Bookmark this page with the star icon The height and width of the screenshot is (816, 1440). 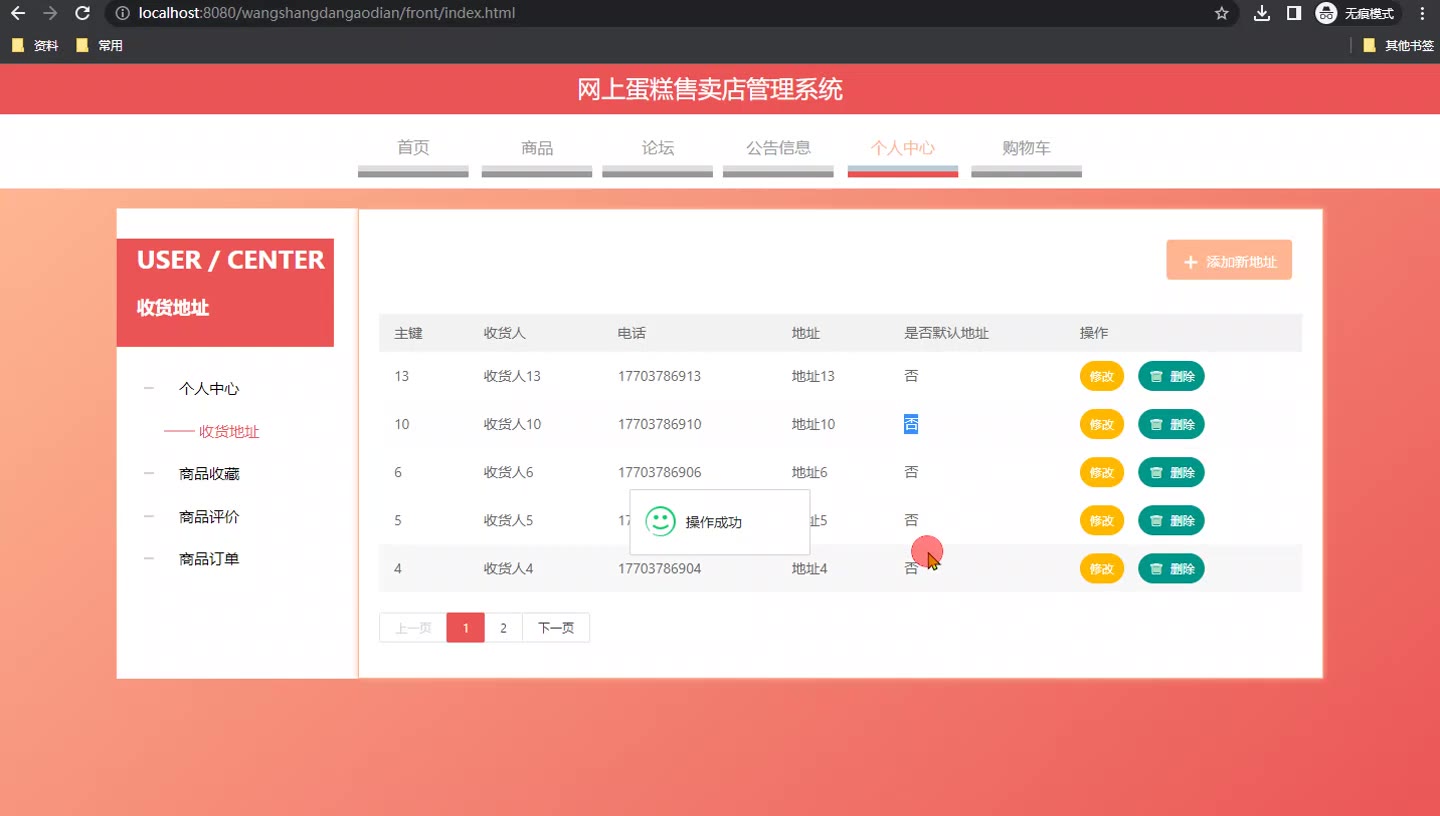click(1221, 13)
